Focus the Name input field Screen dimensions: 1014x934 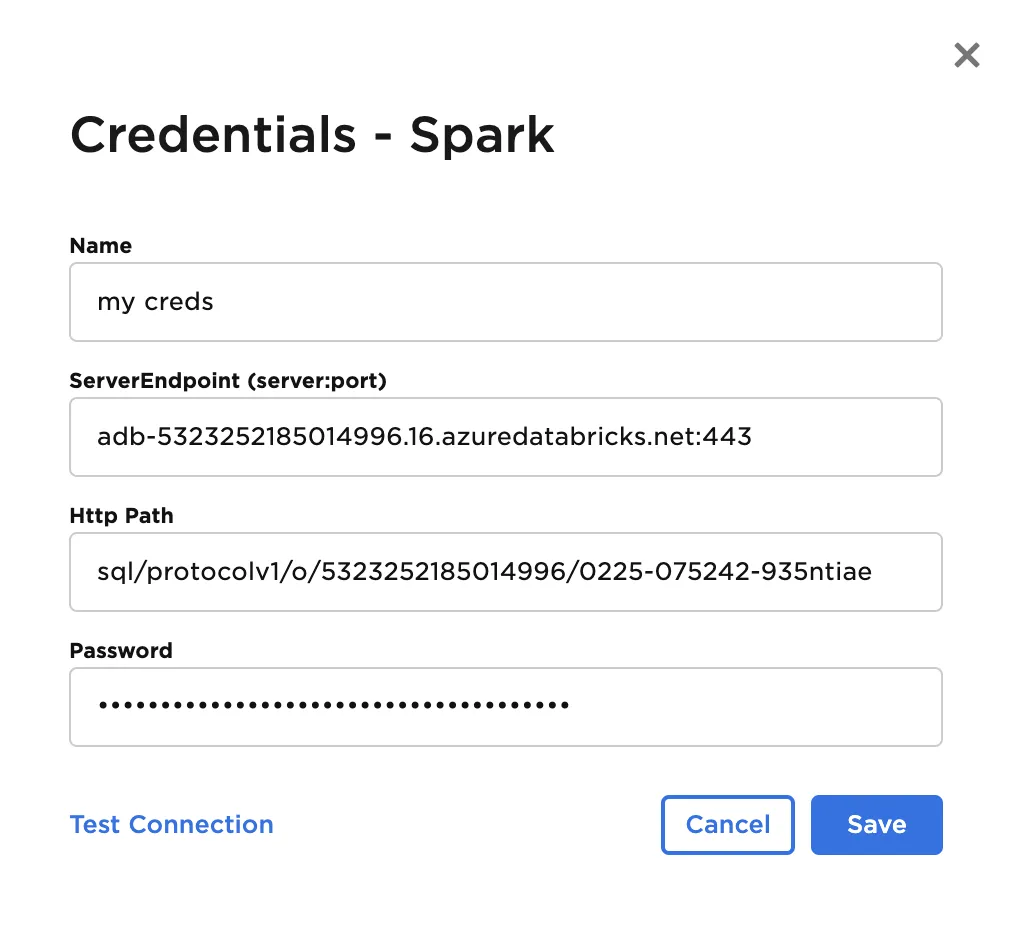(x=505, y=302)
